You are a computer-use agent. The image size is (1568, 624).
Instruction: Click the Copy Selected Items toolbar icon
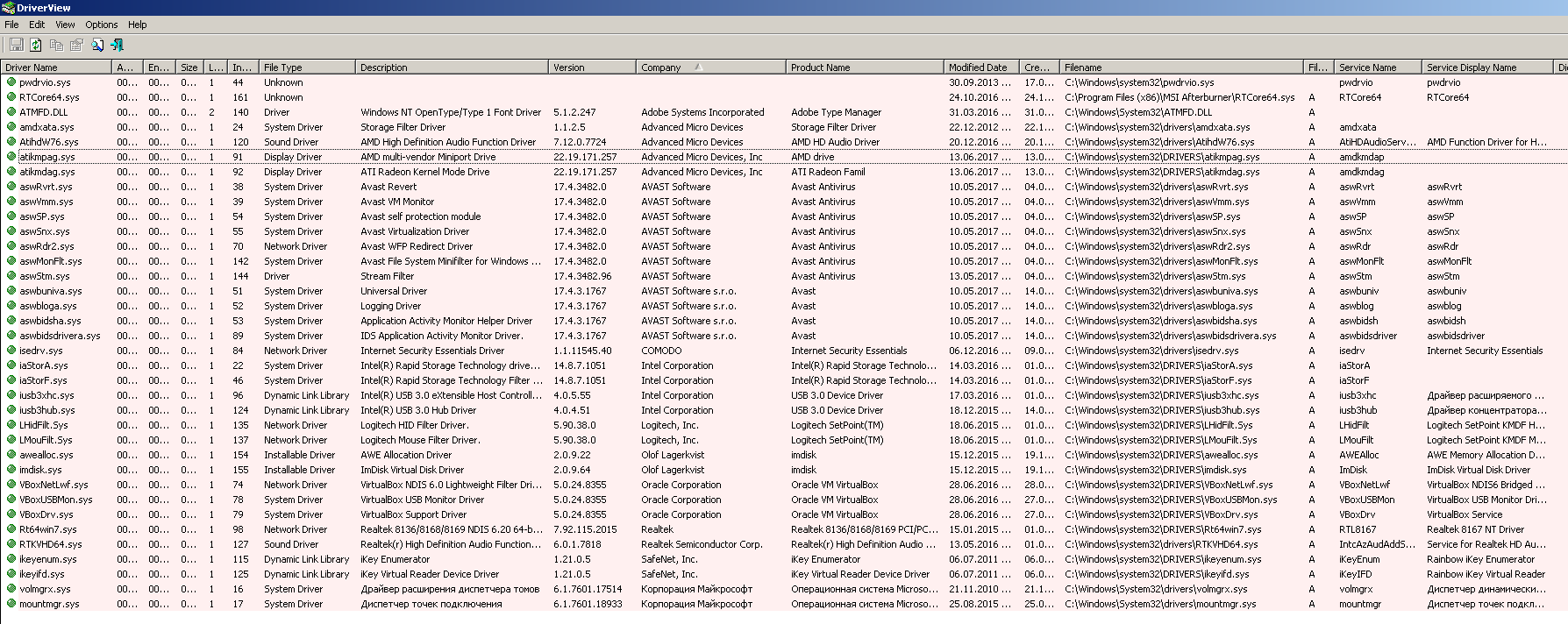[x=56, y=45]
